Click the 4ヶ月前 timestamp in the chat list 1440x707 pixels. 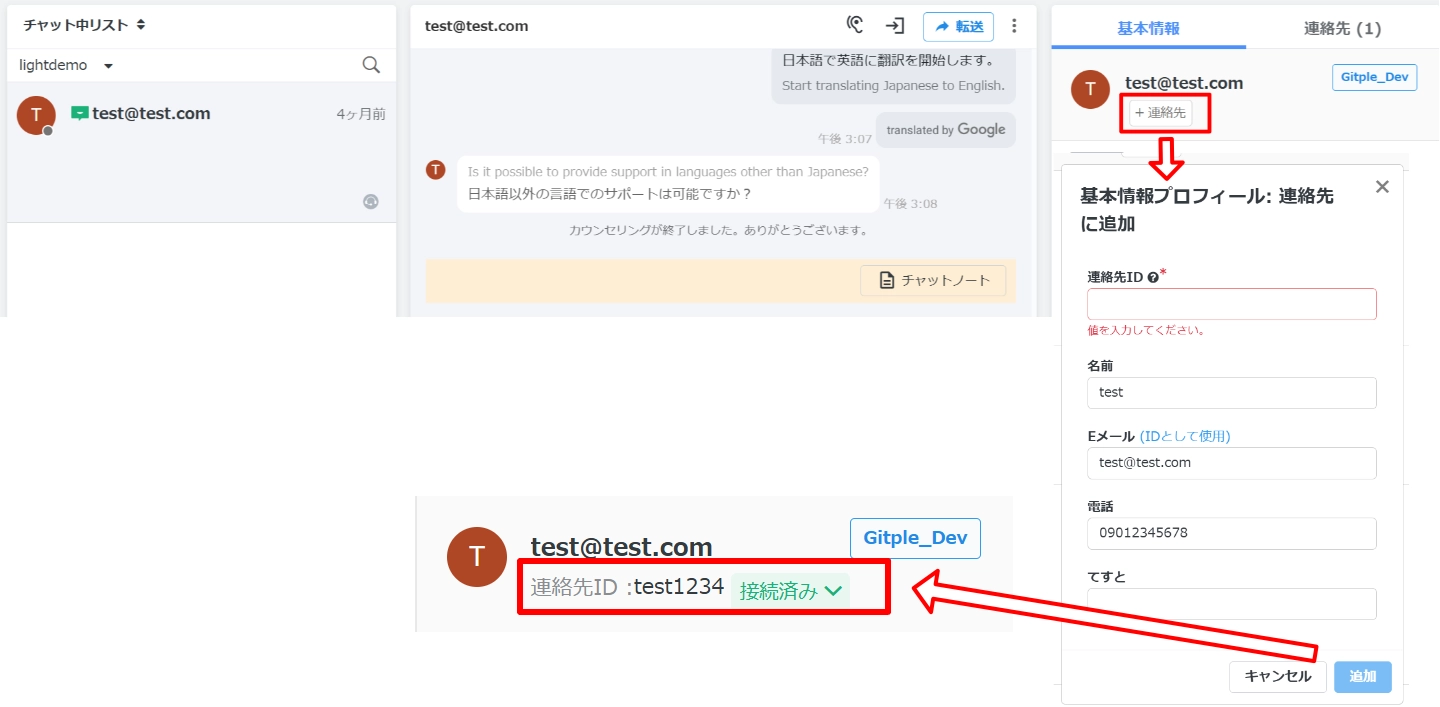tap(361, 115)
